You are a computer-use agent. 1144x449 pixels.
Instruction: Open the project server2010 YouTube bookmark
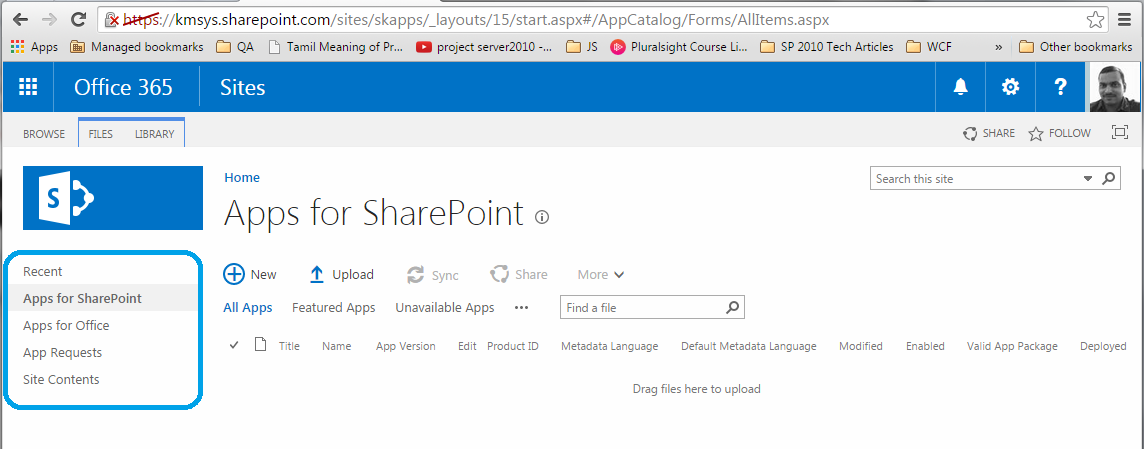[x=484, y=47]
